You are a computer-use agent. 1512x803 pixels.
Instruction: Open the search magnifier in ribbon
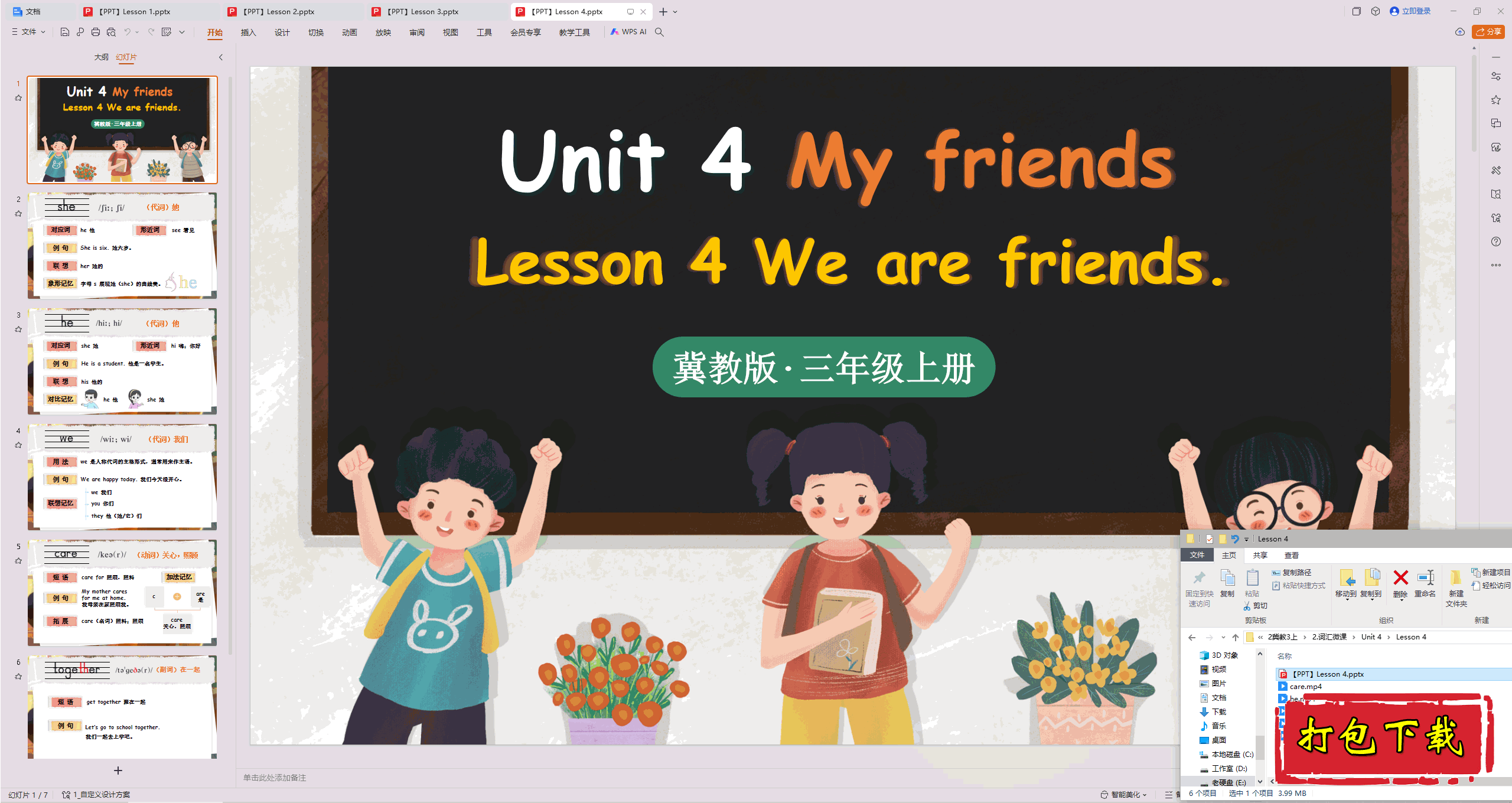tap(659, 32)
